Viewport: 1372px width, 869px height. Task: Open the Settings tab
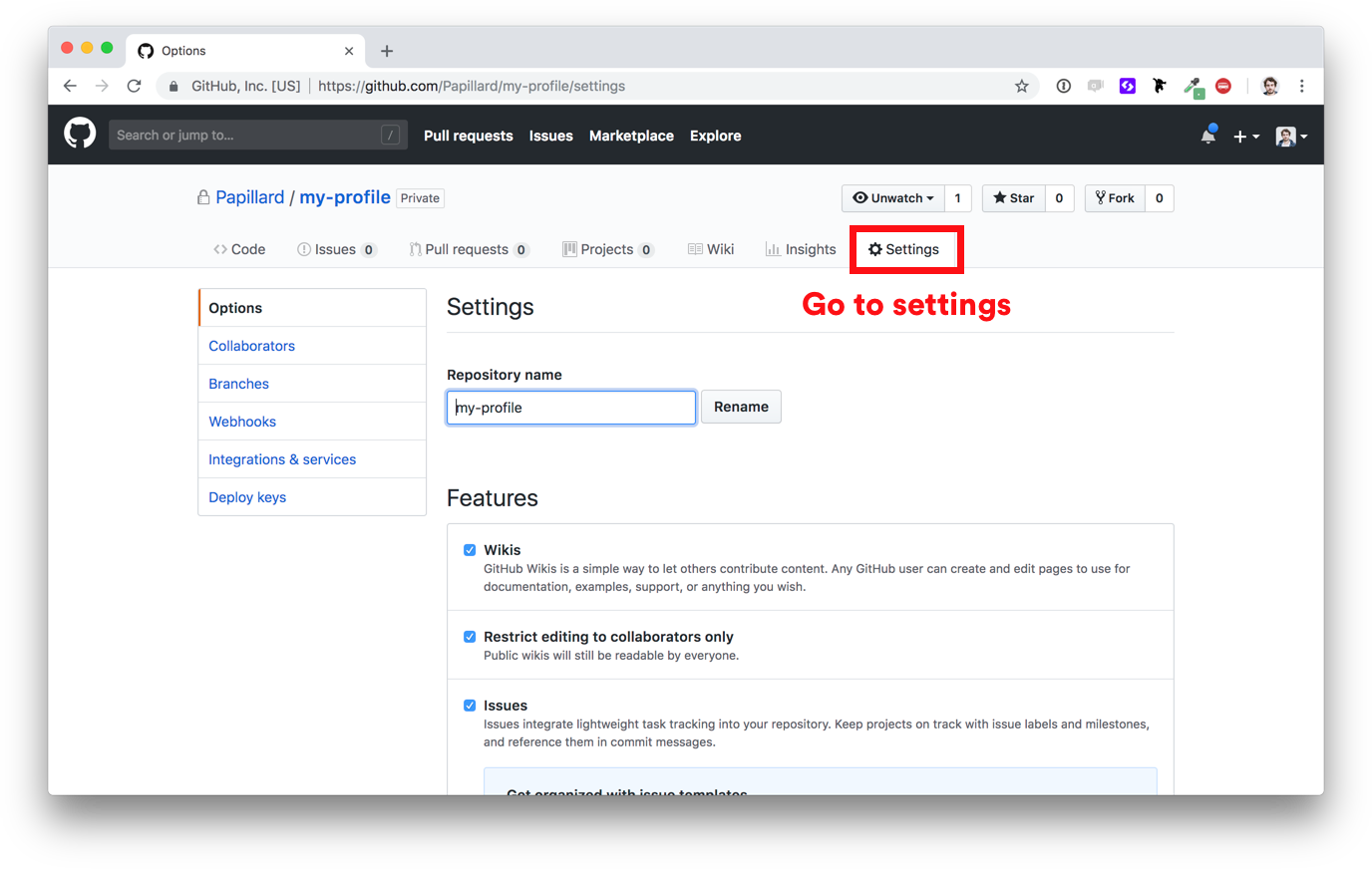903,249
